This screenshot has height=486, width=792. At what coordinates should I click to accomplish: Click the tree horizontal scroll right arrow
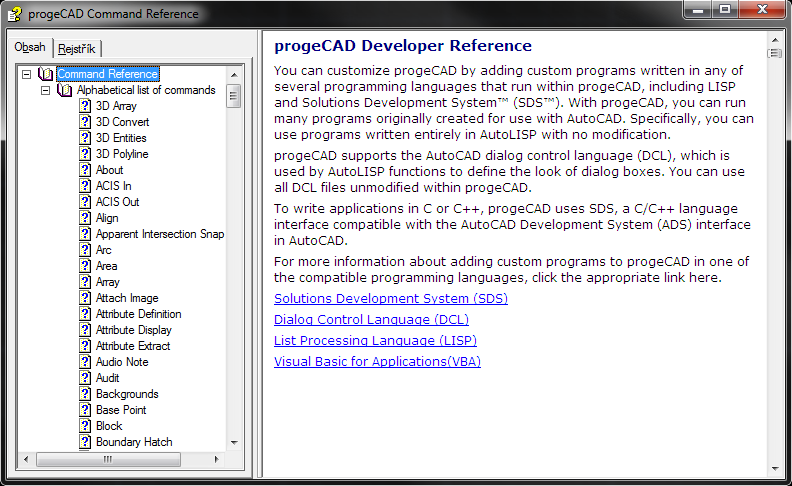tap(217, 459)
